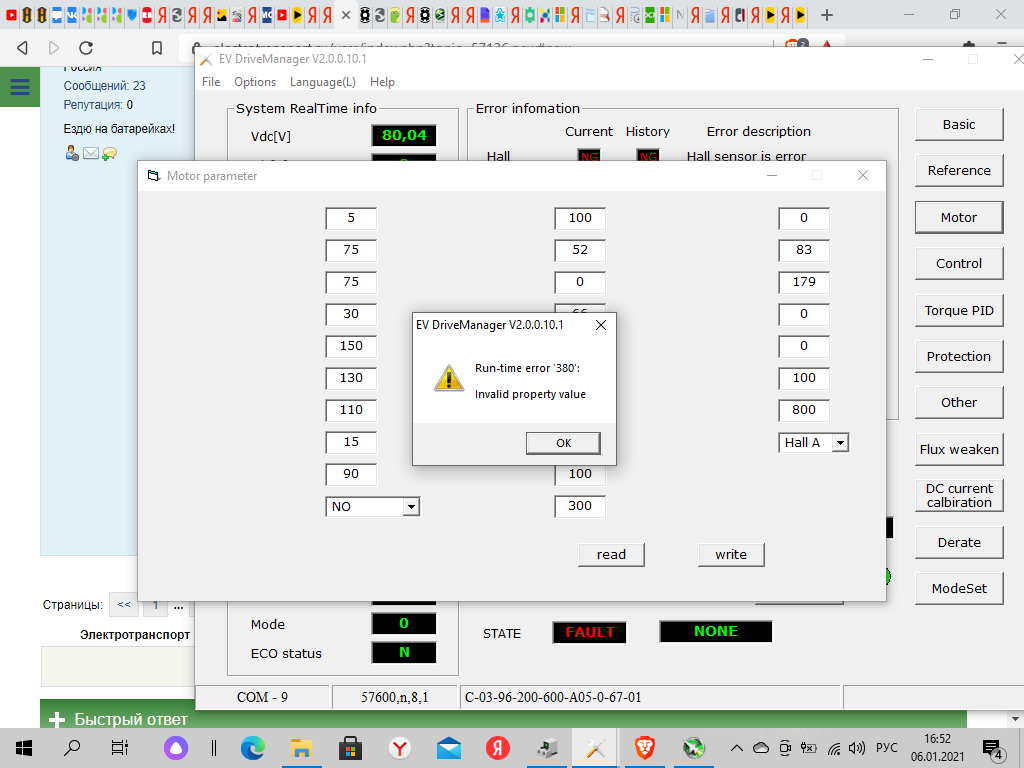
Task: Close the run-time error message box
Action: (x=600, y=325)
